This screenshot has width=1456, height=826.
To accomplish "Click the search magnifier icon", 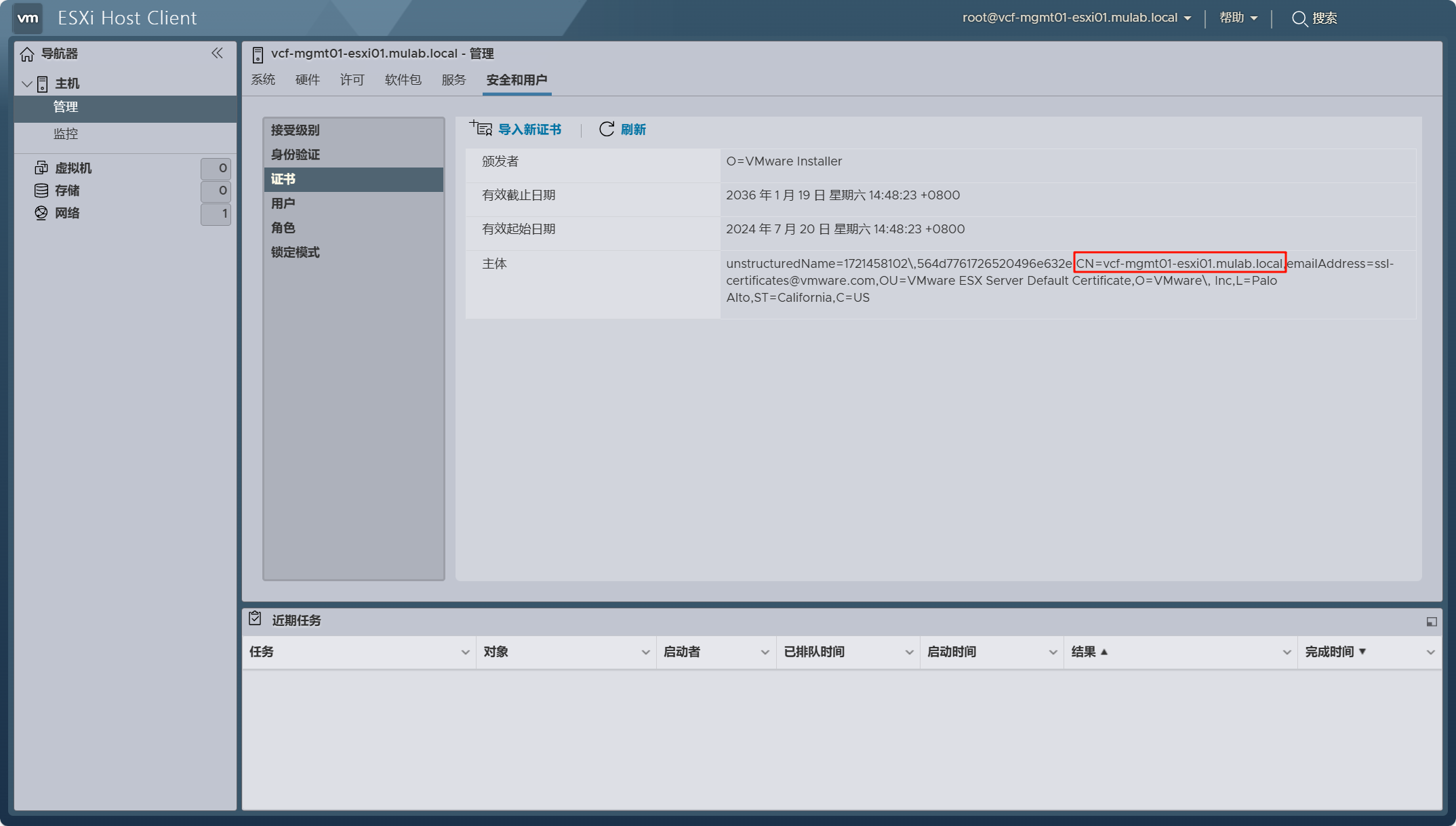I will point(1299,18).
